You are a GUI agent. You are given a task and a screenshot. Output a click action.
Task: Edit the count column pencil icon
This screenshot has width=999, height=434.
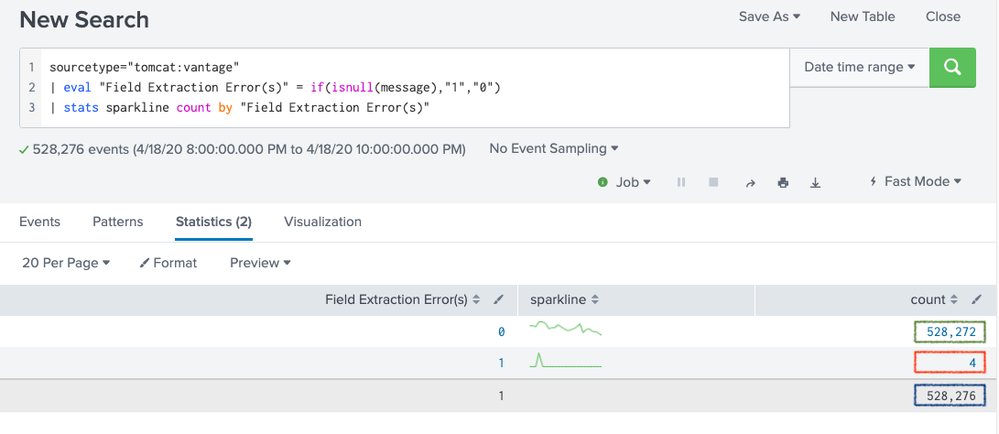(976, 300)
